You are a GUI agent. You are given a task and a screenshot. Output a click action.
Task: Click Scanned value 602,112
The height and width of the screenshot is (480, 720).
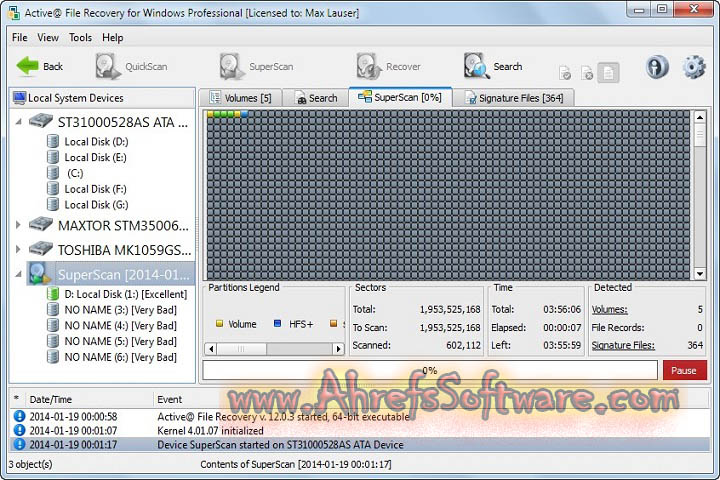(463, 345)
